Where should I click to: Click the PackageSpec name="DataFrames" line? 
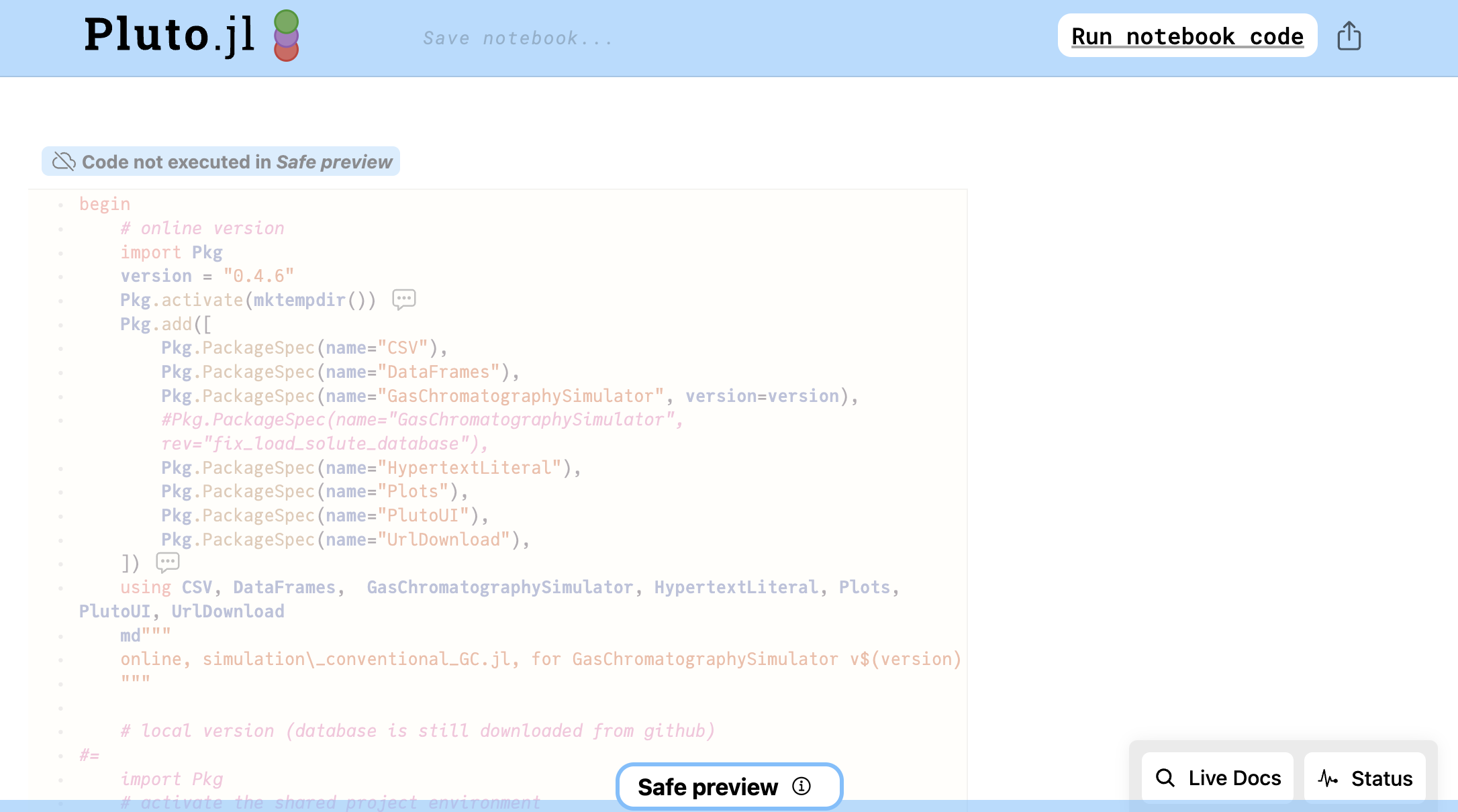point(340,372)
